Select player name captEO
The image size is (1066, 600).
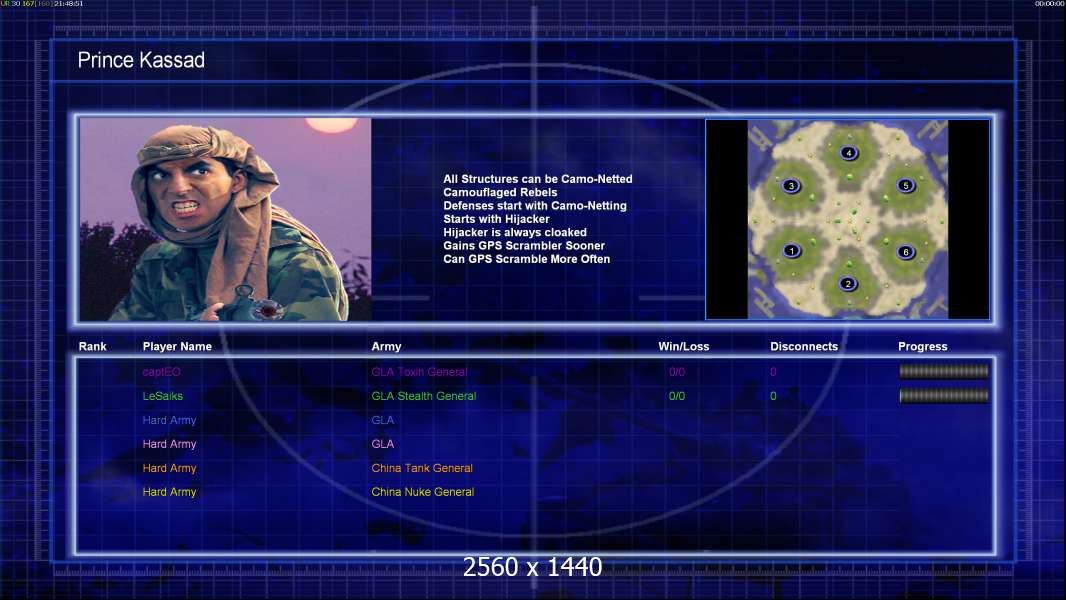[161, 372]
